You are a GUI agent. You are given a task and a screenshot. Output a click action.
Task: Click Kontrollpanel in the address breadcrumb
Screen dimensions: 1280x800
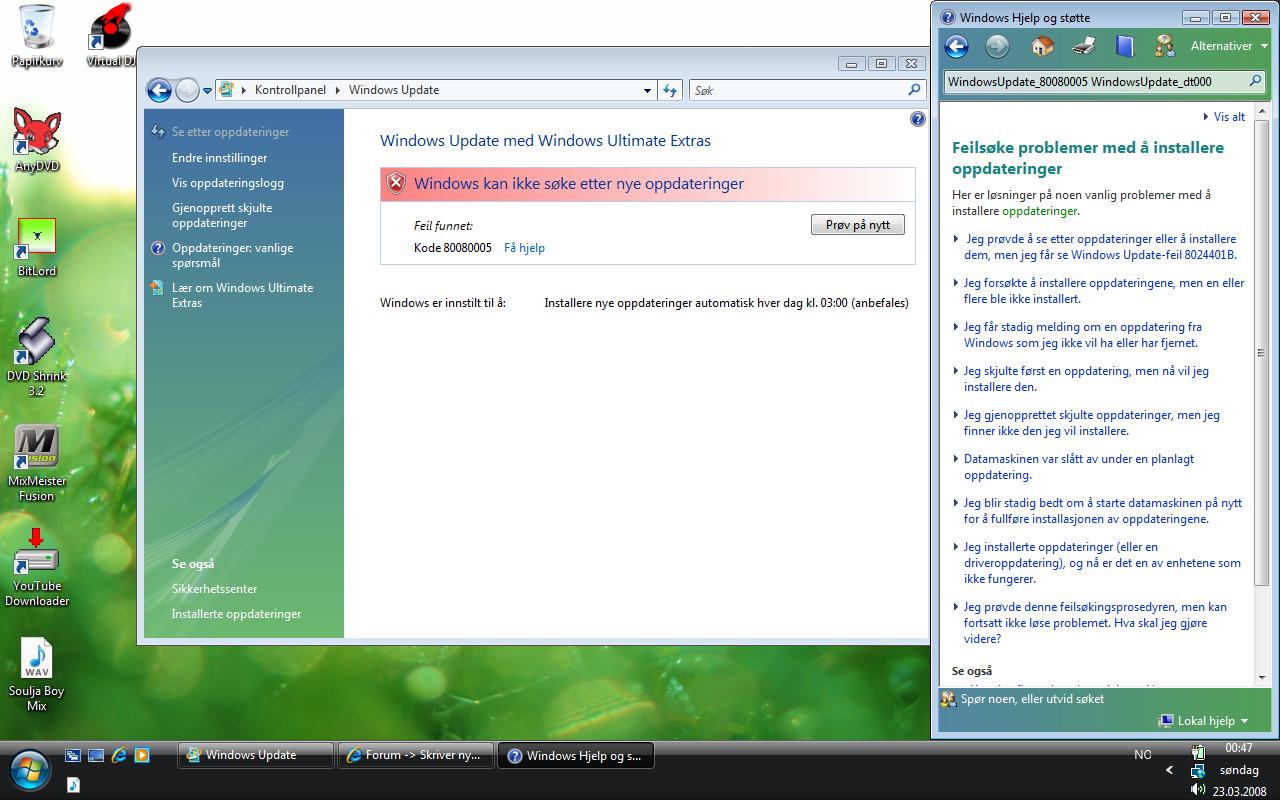point(290,90)
